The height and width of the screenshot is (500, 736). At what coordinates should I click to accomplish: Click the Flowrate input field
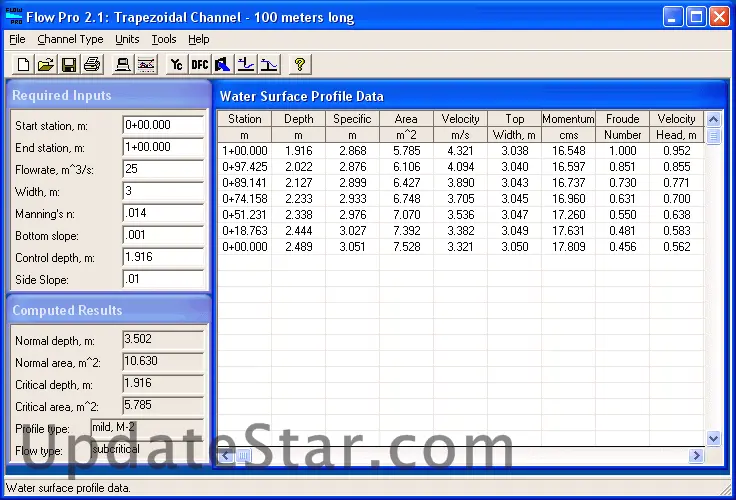point(162,169)
